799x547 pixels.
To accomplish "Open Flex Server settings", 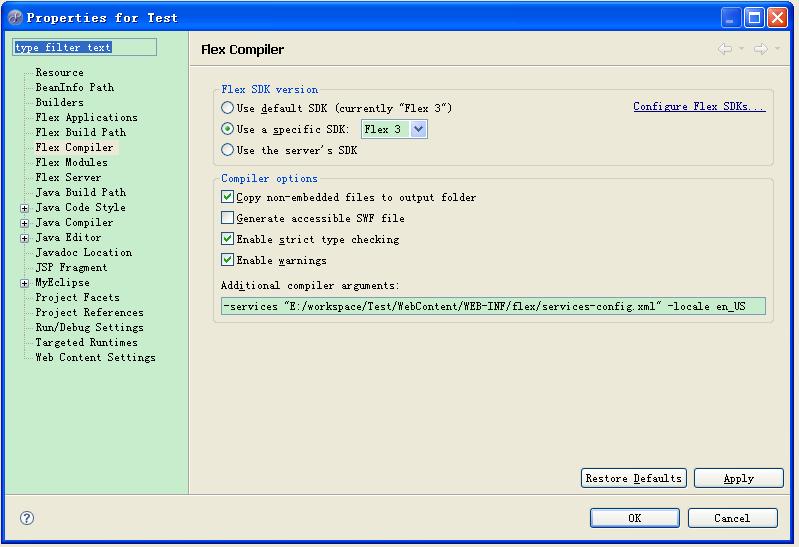I will pyautogui.click(x=68, y=177).
